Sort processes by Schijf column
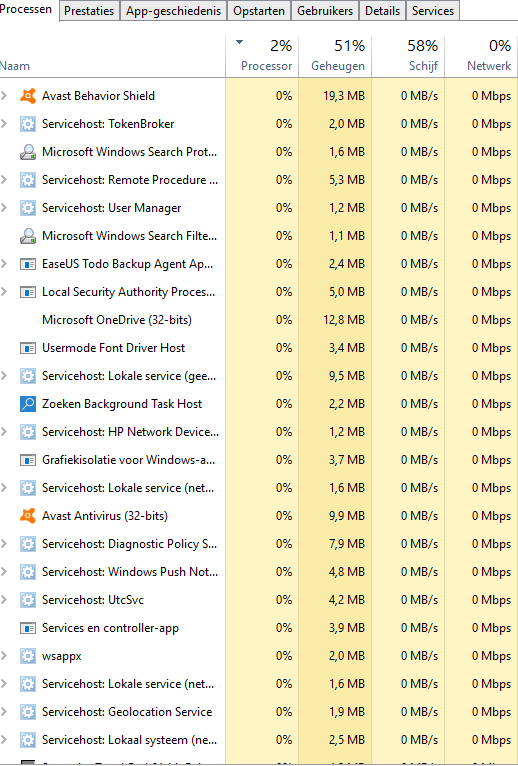 [x=408, y=57]
